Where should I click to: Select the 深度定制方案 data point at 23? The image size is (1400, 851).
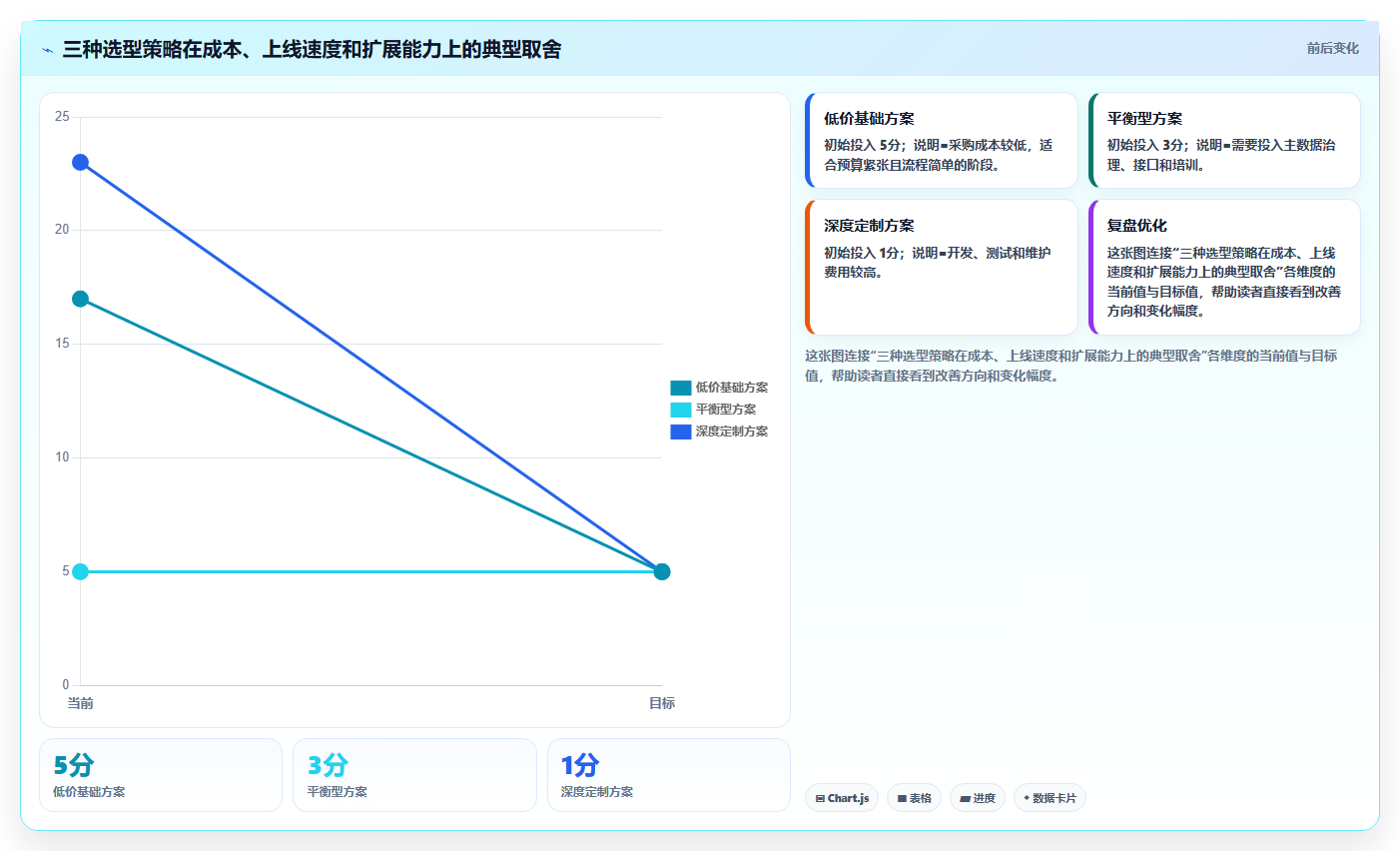point(80,162)
